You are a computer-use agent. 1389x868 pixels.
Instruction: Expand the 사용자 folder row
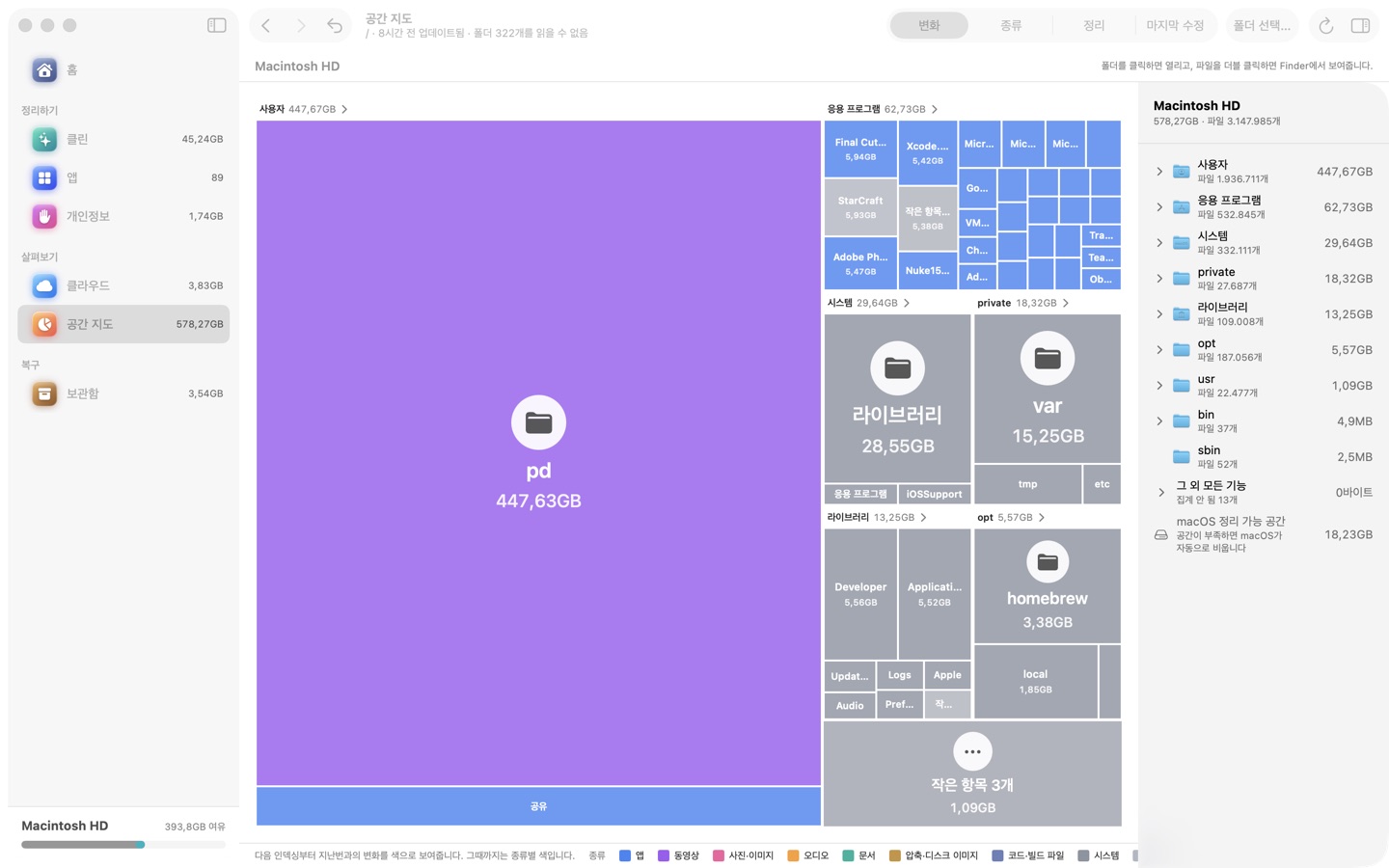1159,172
